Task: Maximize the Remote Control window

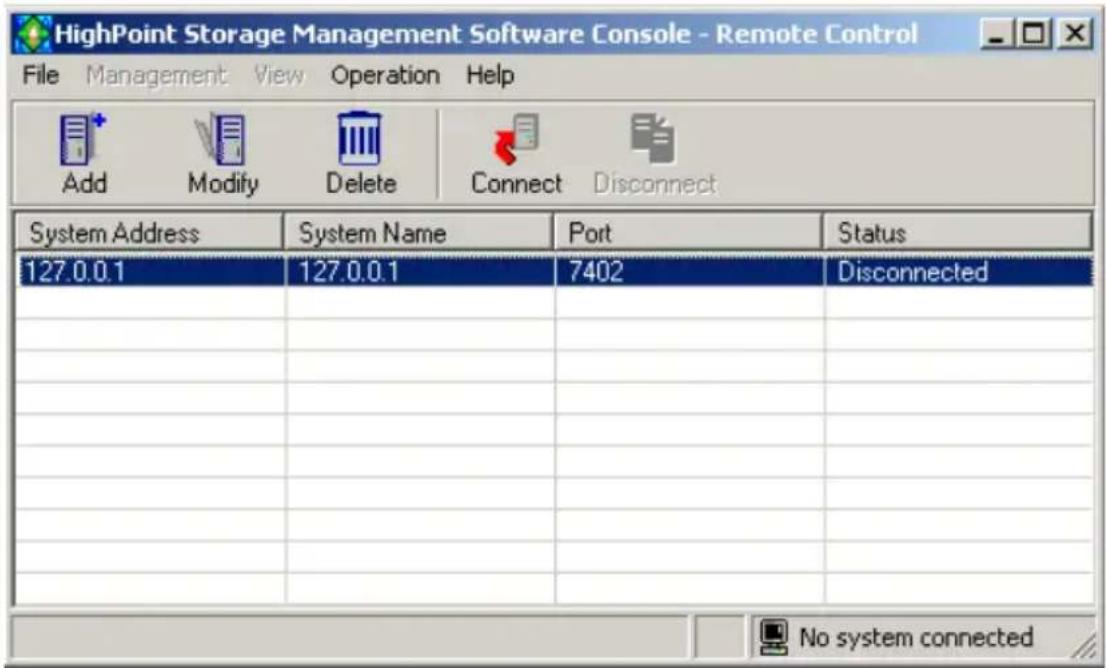Action: point(1034,33)
